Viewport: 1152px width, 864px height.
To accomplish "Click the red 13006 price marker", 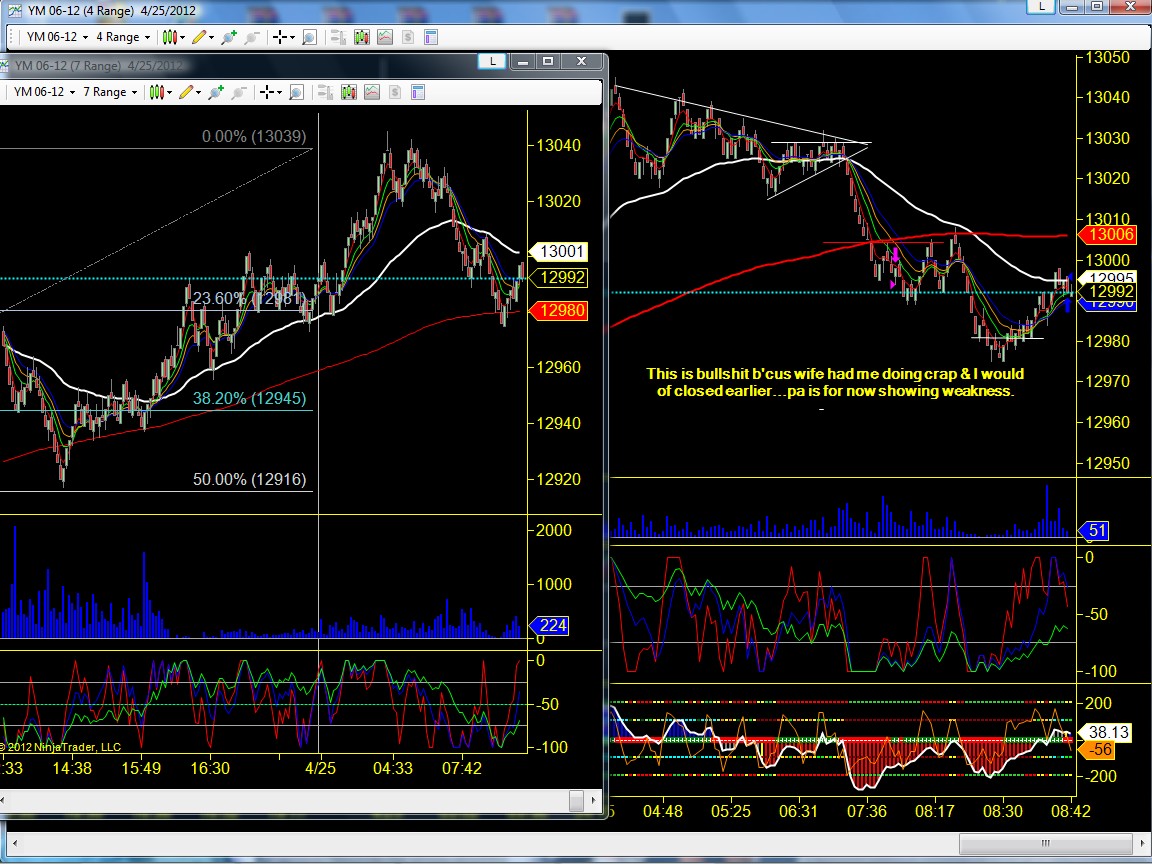I will click(1106, 234).
